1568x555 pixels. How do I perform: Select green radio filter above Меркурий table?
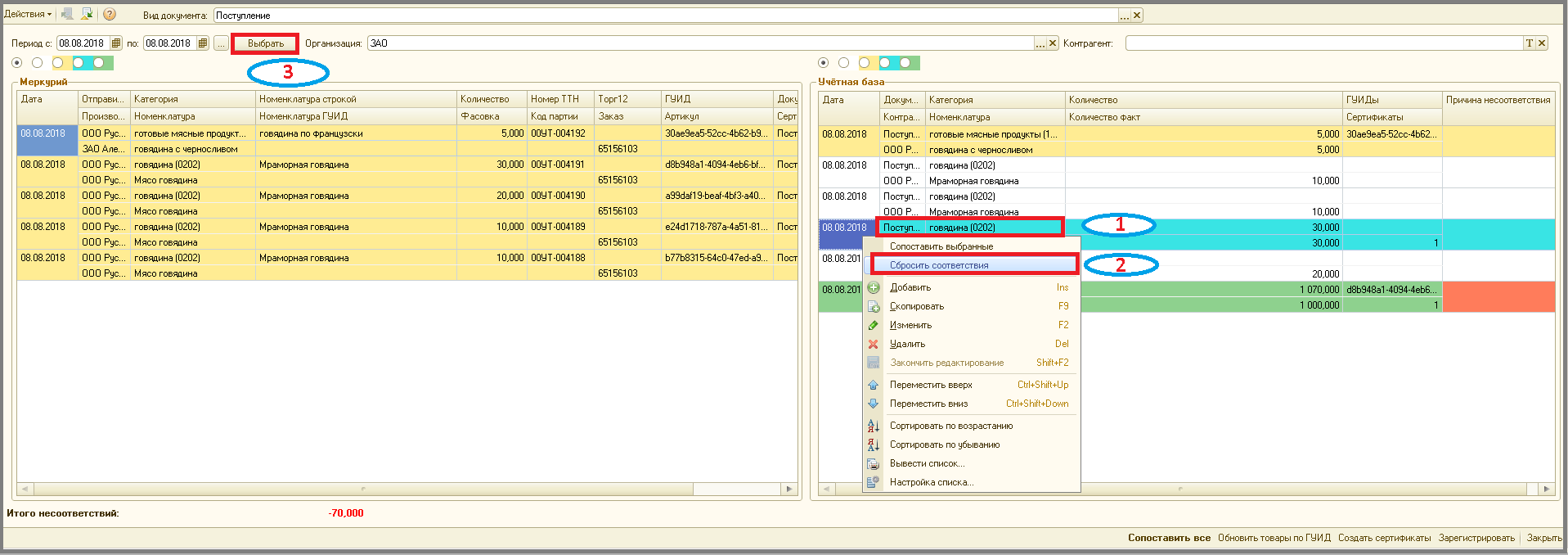click(99, 63)
